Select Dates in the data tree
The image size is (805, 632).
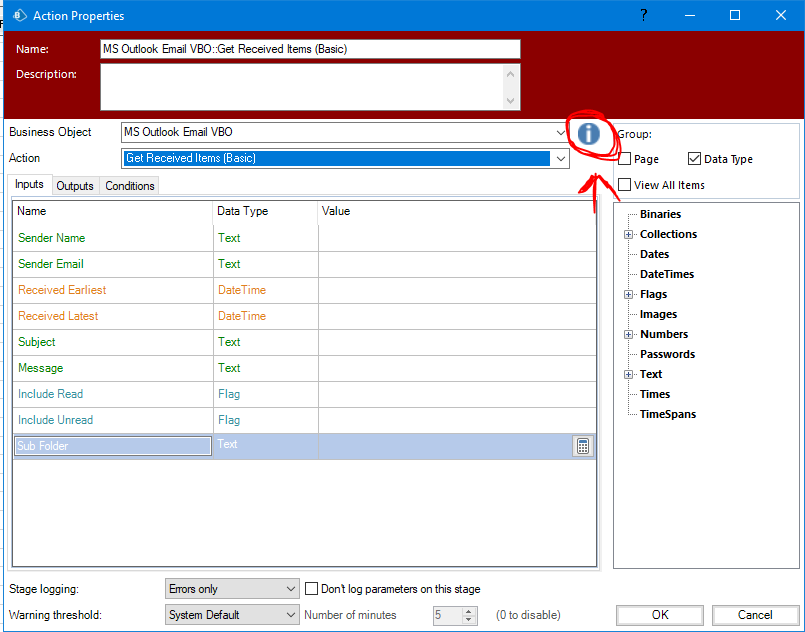click(x=655, y=254)
